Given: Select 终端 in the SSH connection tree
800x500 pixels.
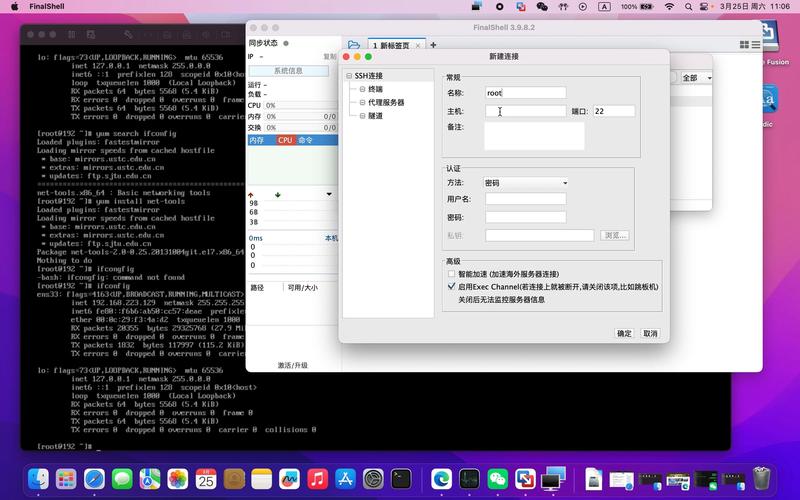Looking at the screenshot, I should 376,89.
